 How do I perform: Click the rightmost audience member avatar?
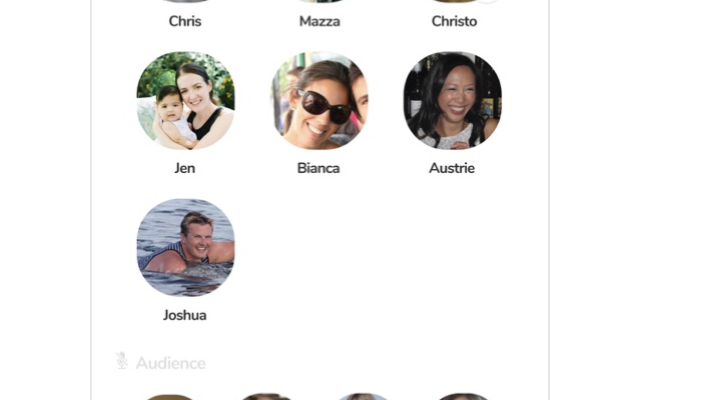click(x=463, y=397)
